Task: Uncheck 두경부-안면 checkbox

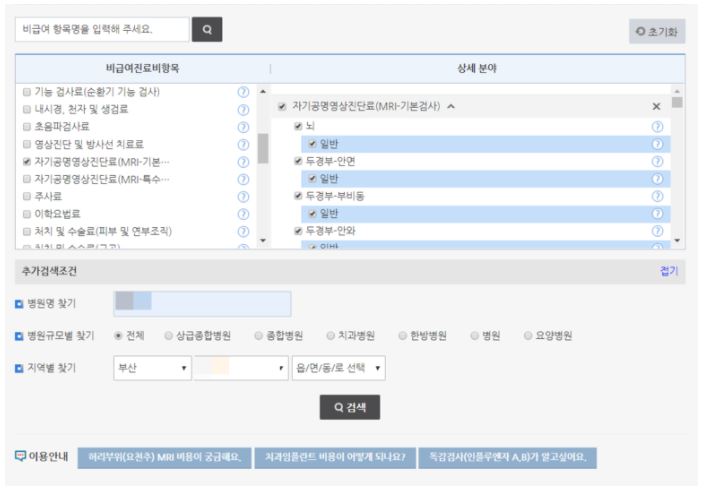Action: click(x=298, y=161)
